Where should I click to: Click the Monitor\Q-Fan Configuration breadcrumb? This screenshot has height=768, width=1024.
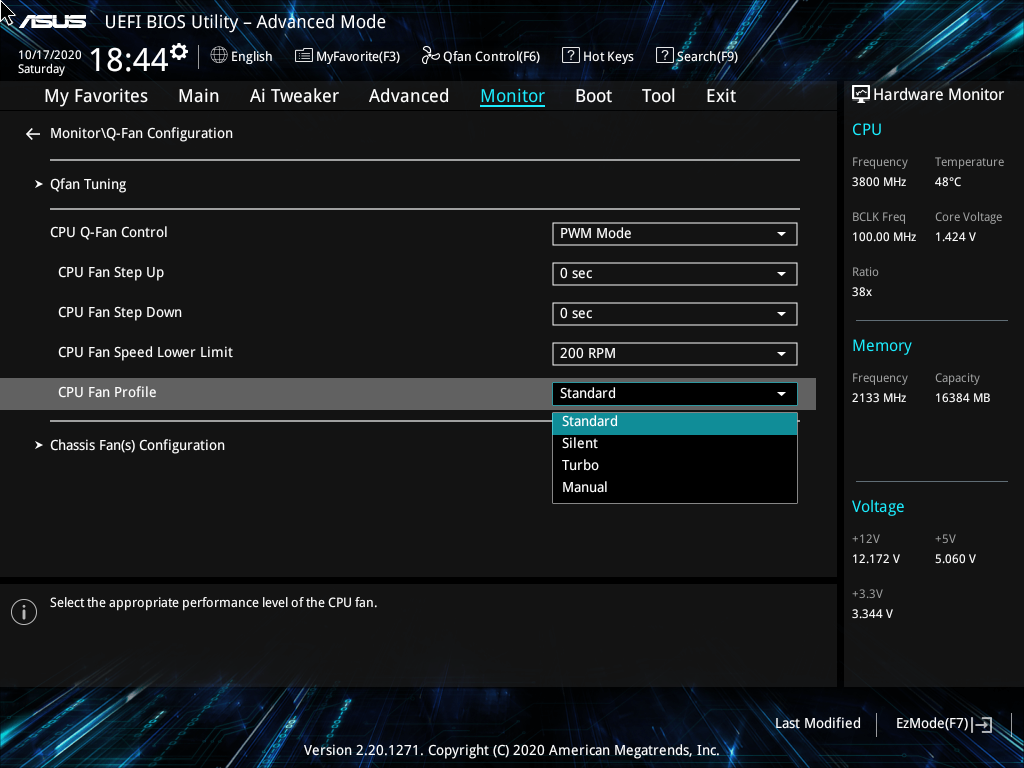point(141,133)
